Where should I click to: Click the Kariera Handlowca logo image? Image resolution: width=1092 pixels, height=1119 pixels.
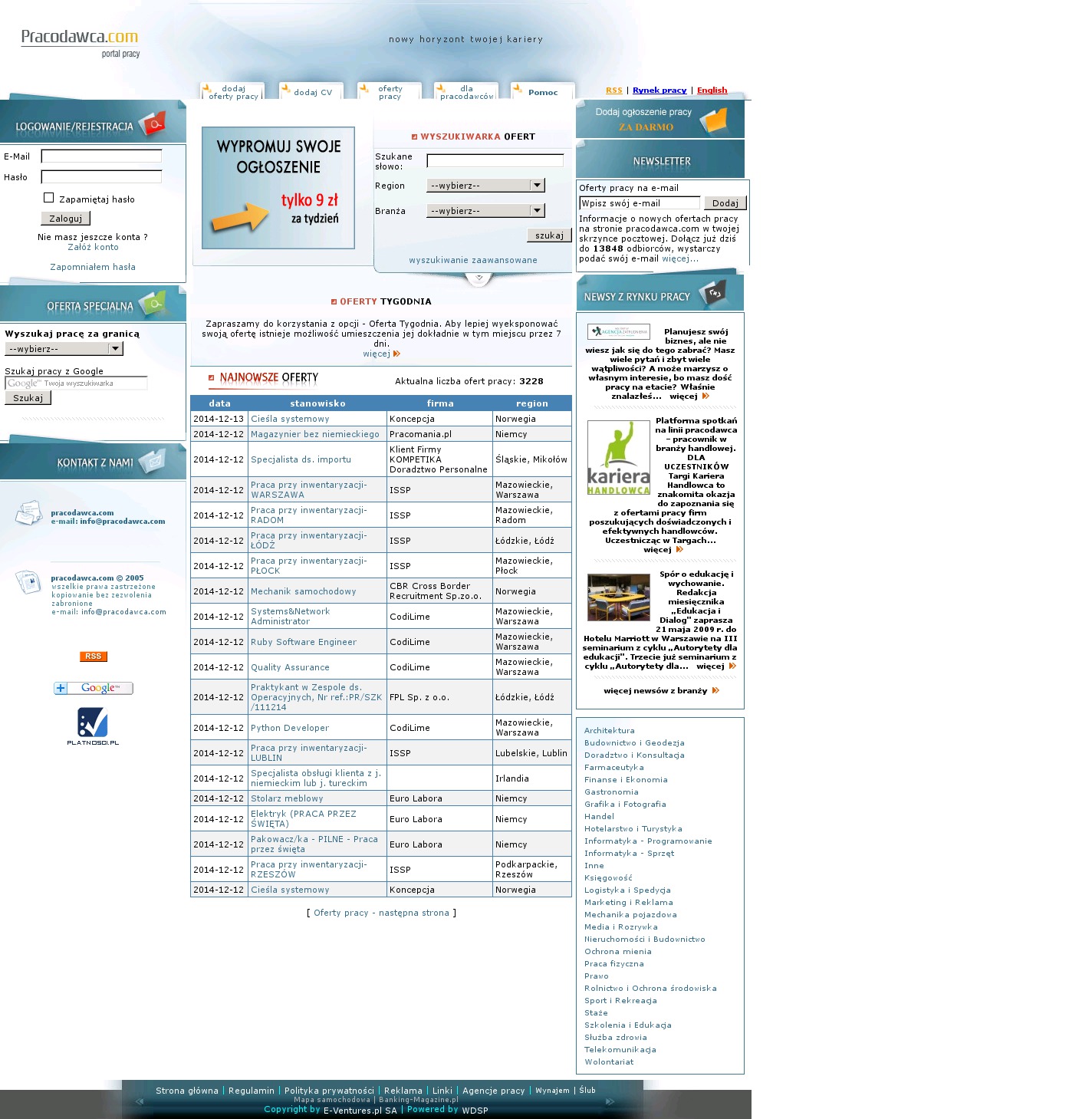(x=618, y=458)
